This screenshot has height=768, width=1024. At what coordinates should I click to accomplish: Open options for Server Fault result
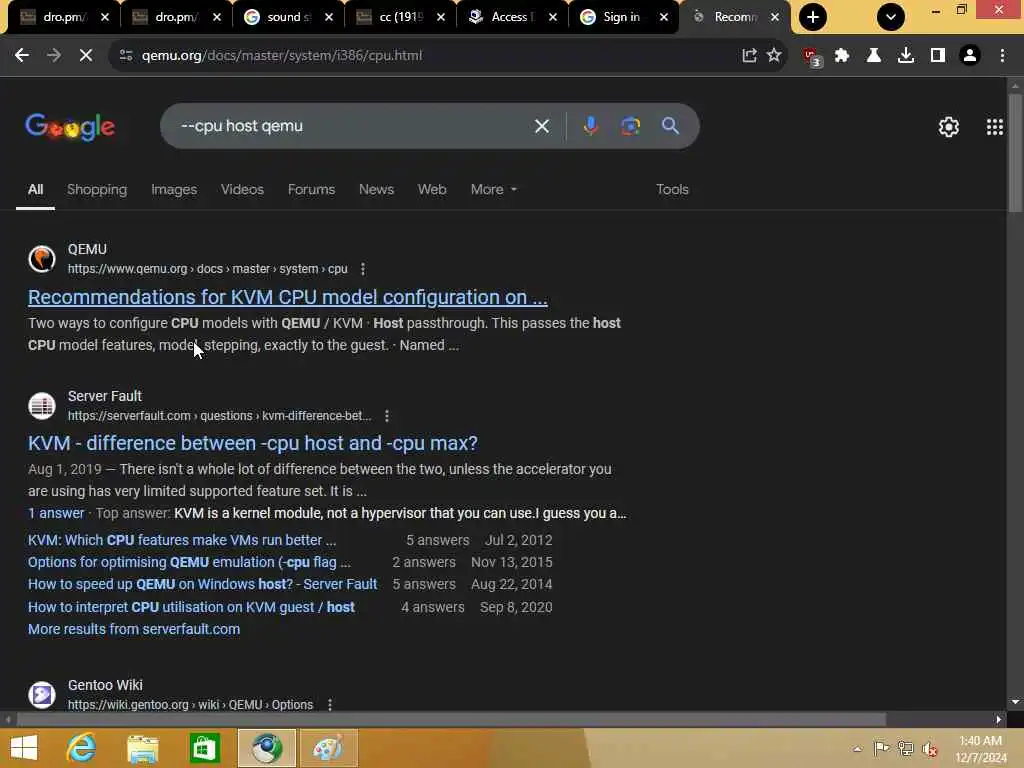387,416
